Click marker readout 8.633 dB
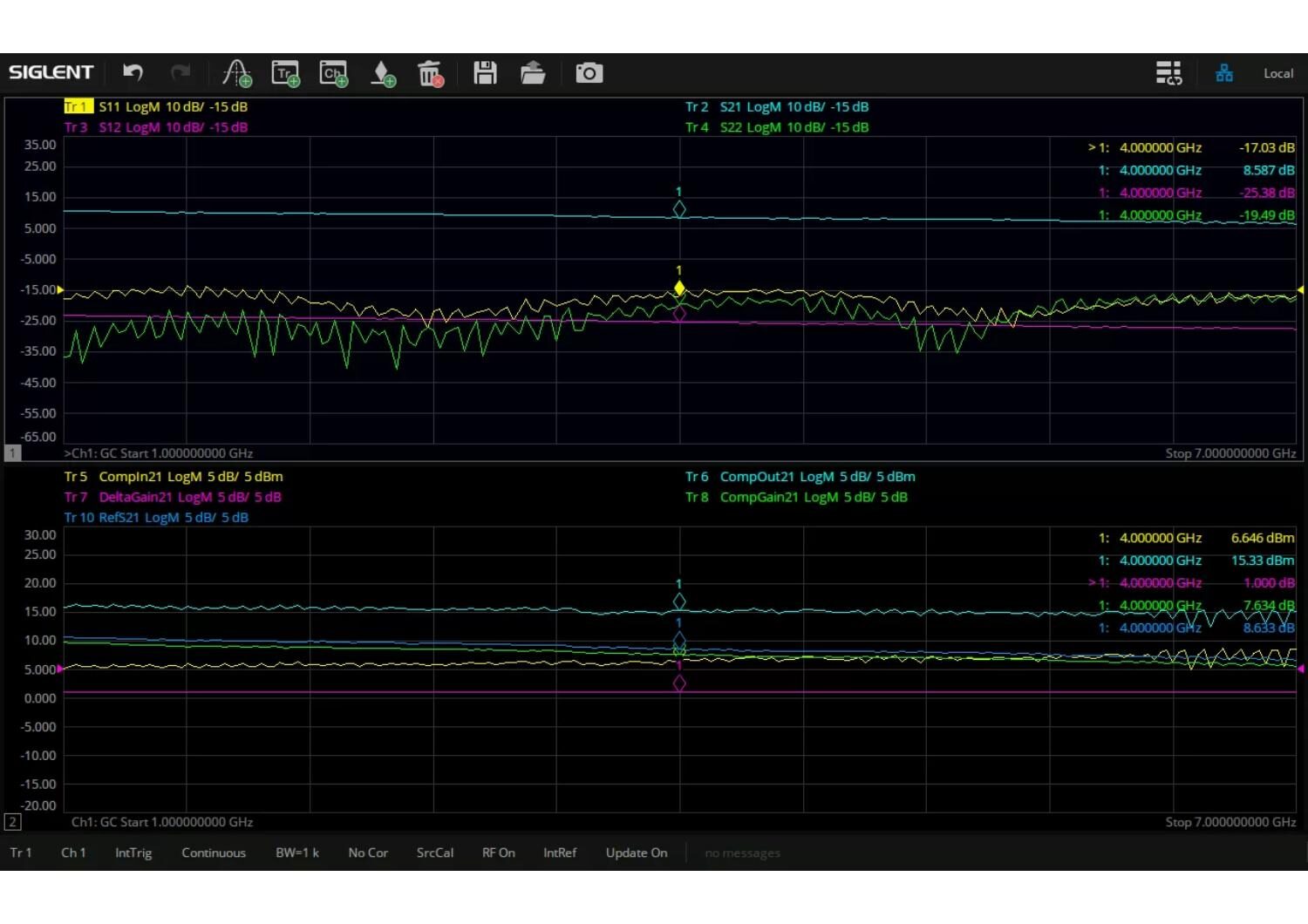The width and height of the screenshot is (1308, 924). (1269, 628)
